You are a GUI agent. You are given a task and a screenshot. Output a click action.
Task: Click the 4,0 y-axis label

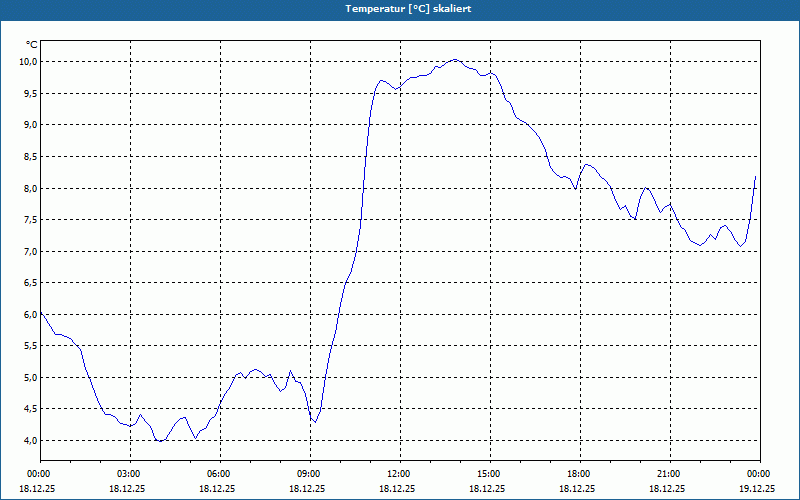[31, 440]
